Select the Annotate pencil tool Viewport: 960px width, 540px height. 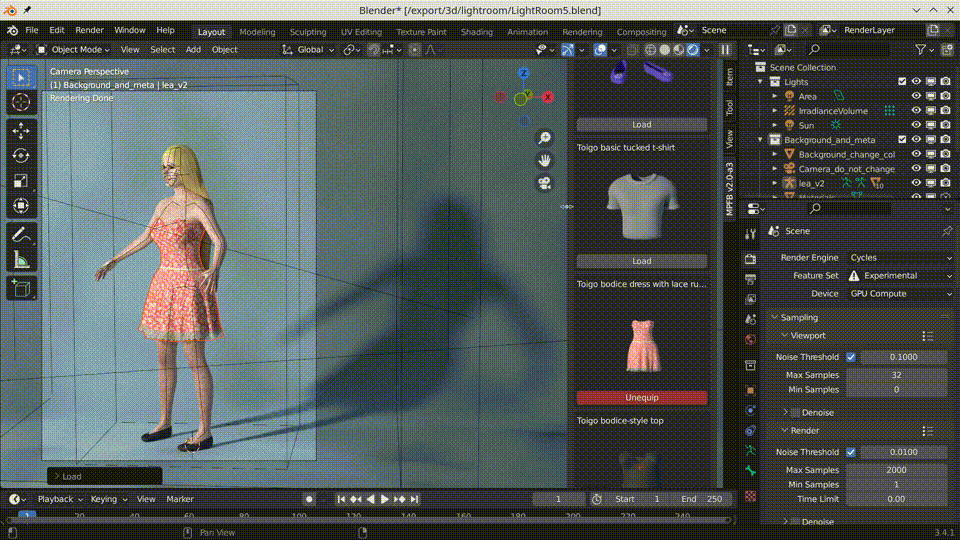(21, 234)
